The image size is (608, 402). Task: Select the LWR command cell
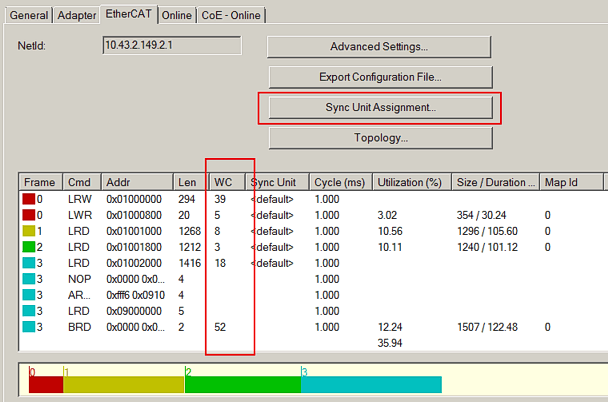(80, 215)
